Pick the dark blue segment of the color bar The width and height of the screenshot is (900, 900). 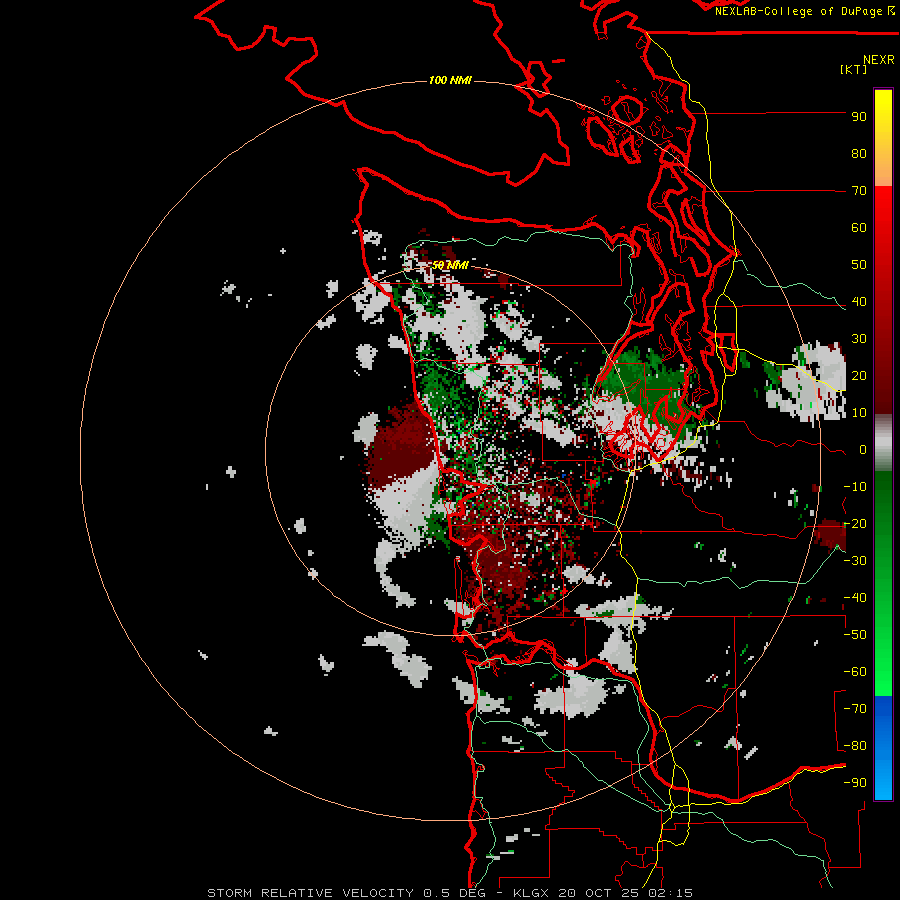[883, 715]
